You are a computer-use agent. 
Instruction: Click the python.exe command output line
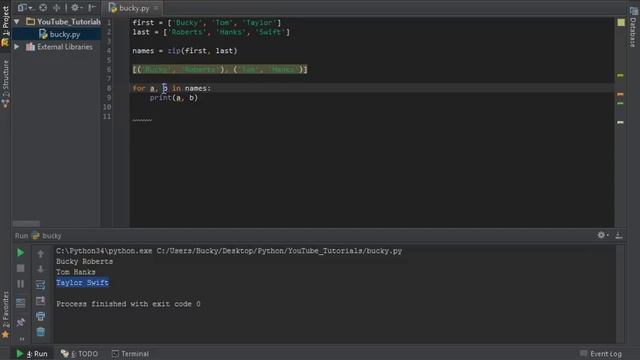tap(229, 251)
